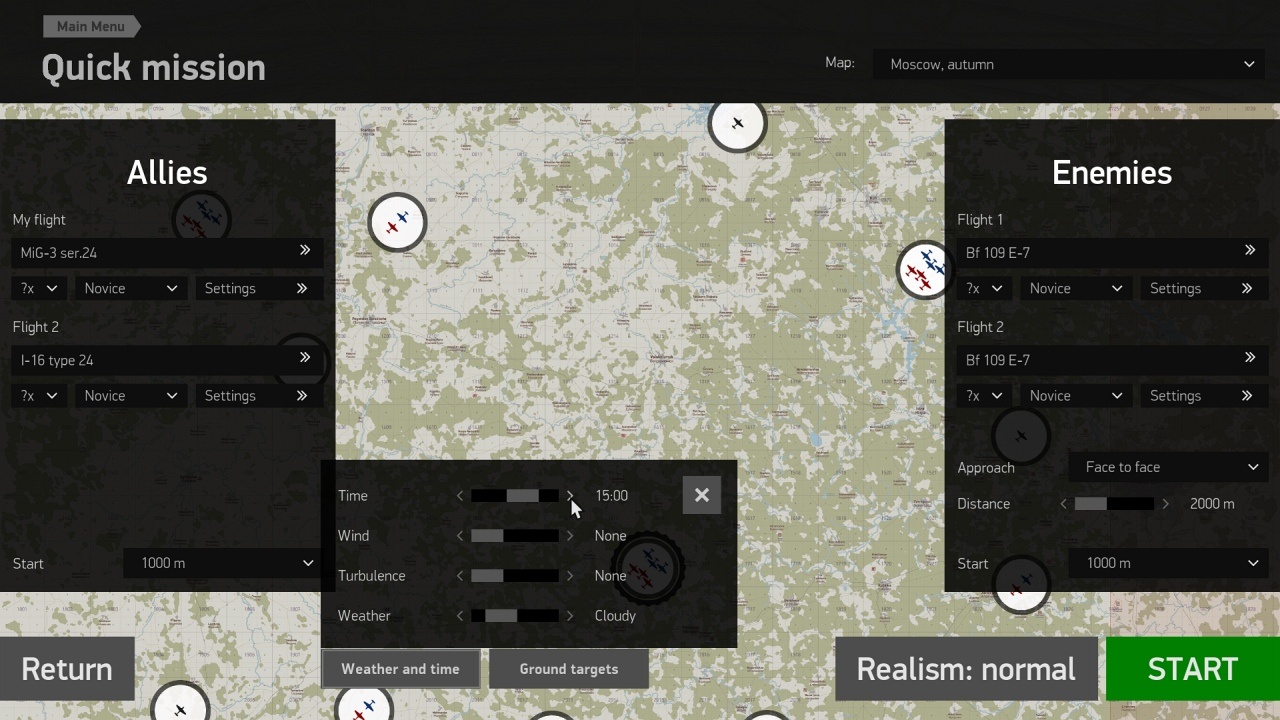This screenshot has width=1280, height=720.
Task: Open aircraft list for I-16 type 24
Action: [304, 359]
